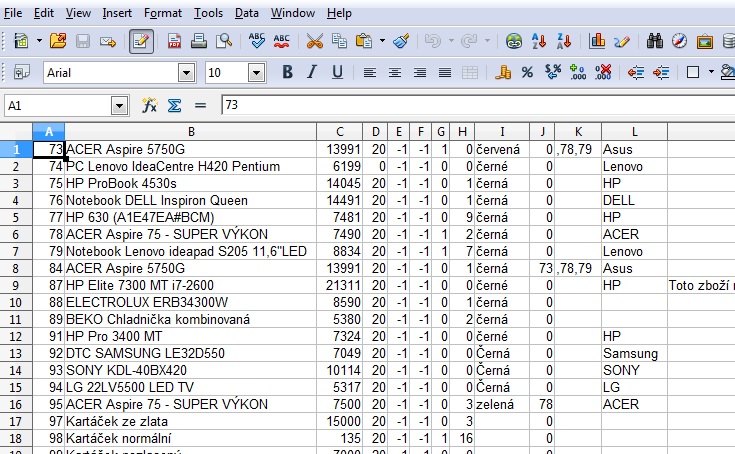The height and width of the screenshot is (454, 735).
Task: Click Sort Descending icon
Action: 564,41
